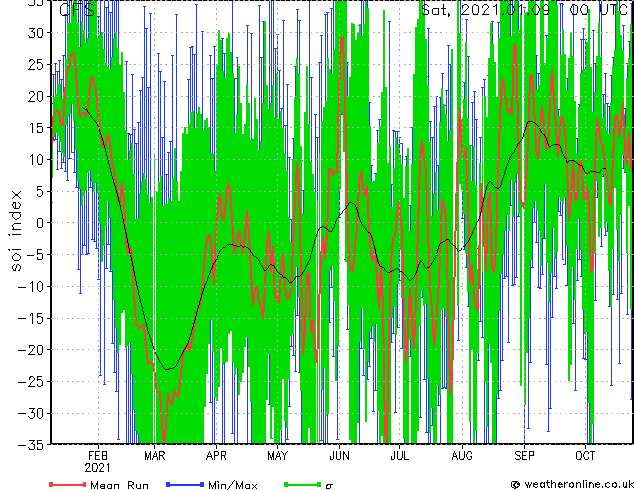The width and height of the screenshot is (634, 490).
Task: Click the '5' y-axis tick label
Action: point(41,191)
